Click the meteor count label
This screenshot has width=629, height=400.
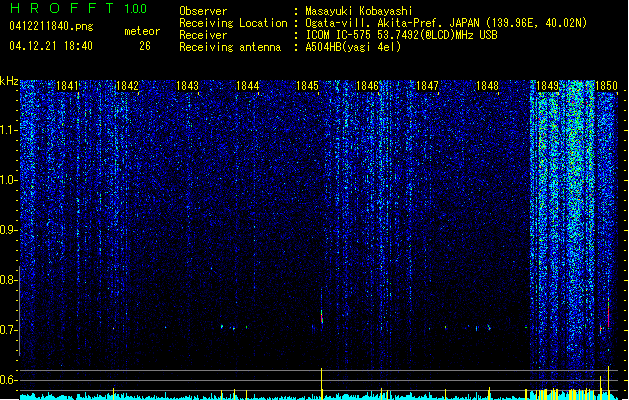[x=142, y=31]
